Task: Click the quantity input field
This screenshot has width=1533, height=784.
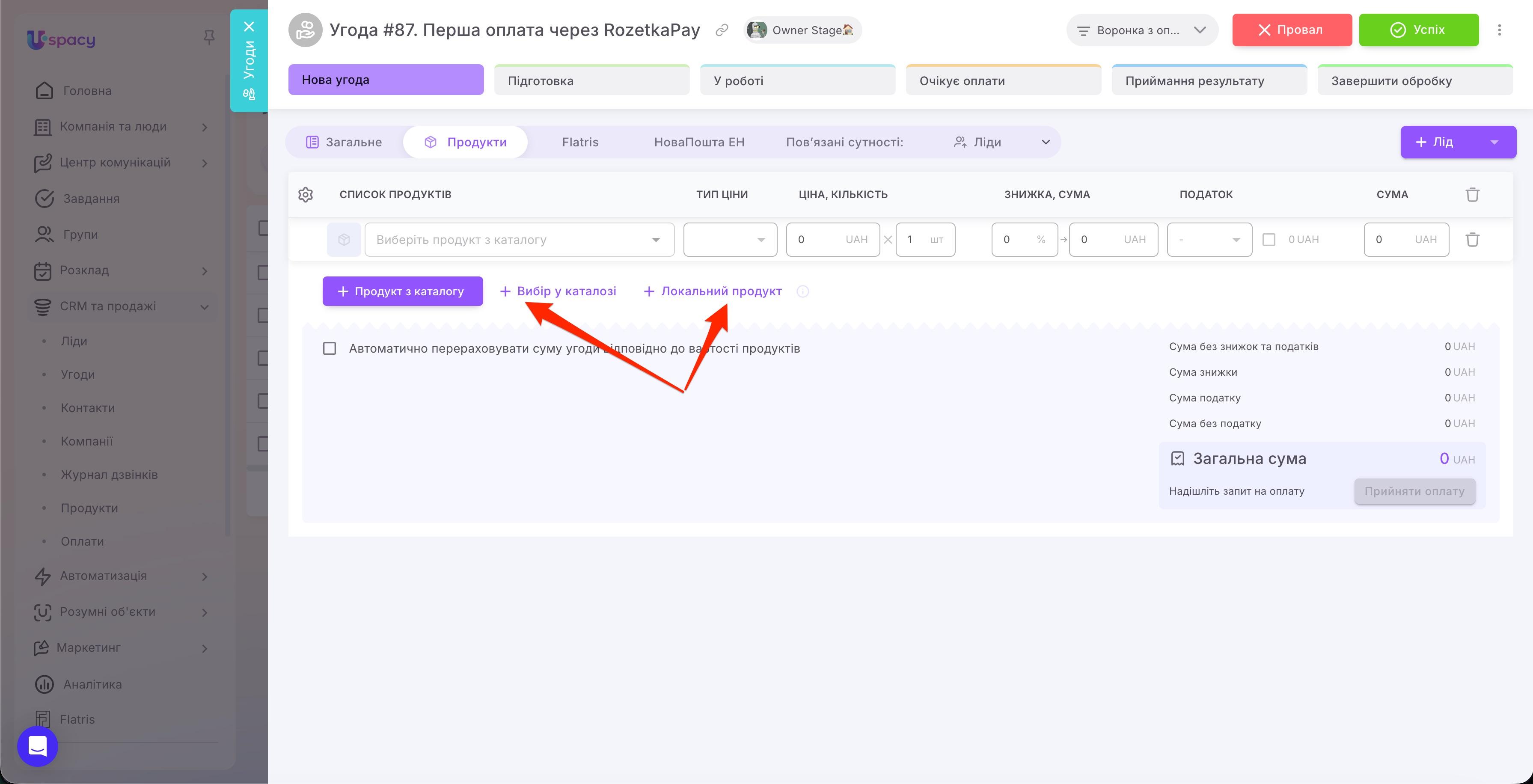Action: [925, 239]
